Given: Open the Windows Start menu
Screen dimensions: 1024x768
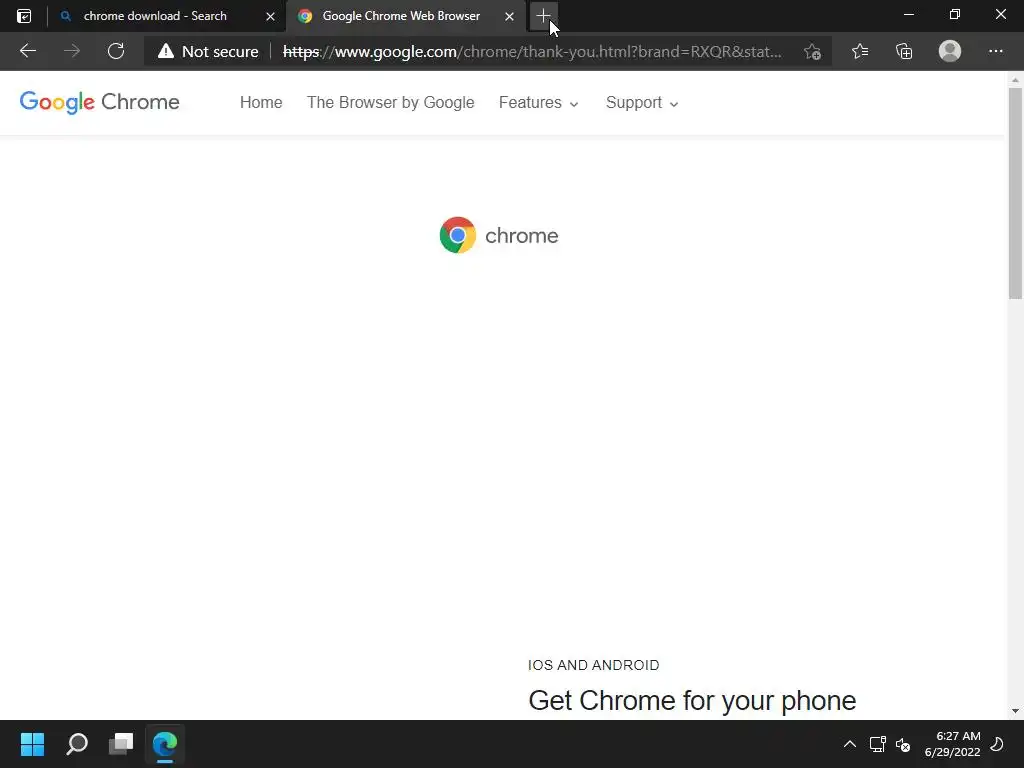Looking at the screenshot, I should click(x=32, y=744).
